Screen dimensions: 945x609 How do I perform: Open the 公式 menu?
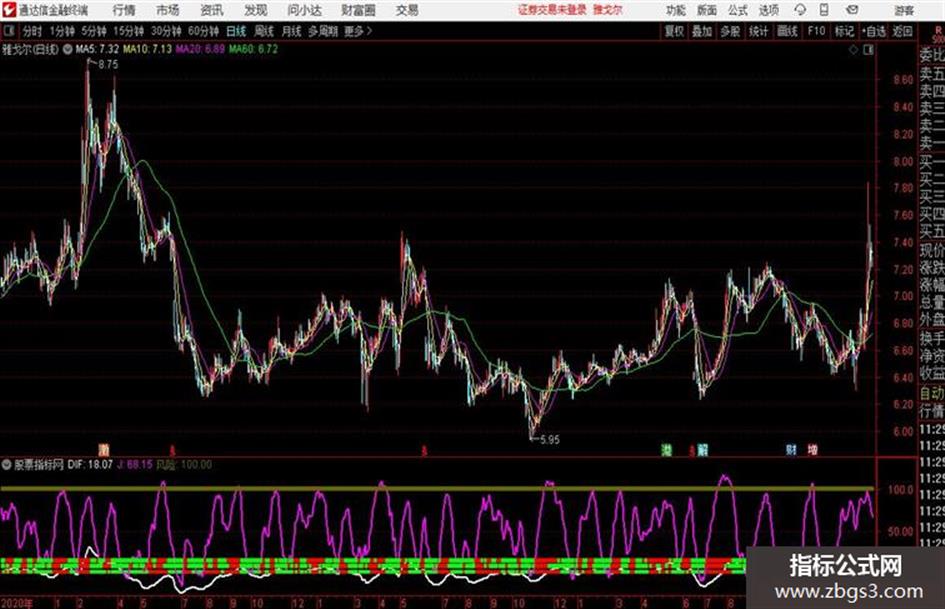click(x=737, y=10)
